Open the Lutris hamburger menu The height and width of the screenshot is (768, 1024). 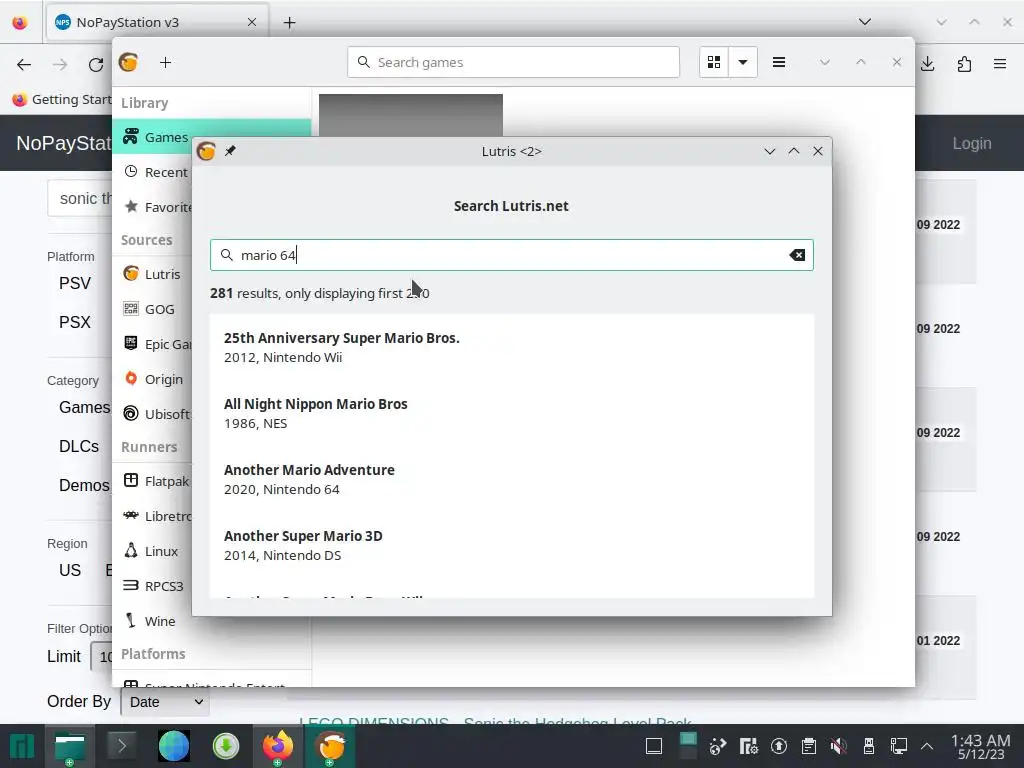pyautogui.click(x=778, y=63)
